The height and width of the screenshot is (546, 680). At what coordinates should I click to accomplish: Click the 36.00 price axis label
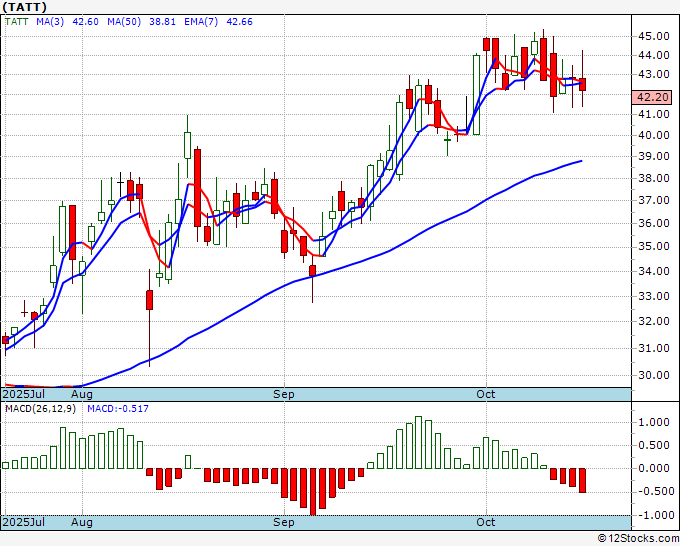[654, 223]
